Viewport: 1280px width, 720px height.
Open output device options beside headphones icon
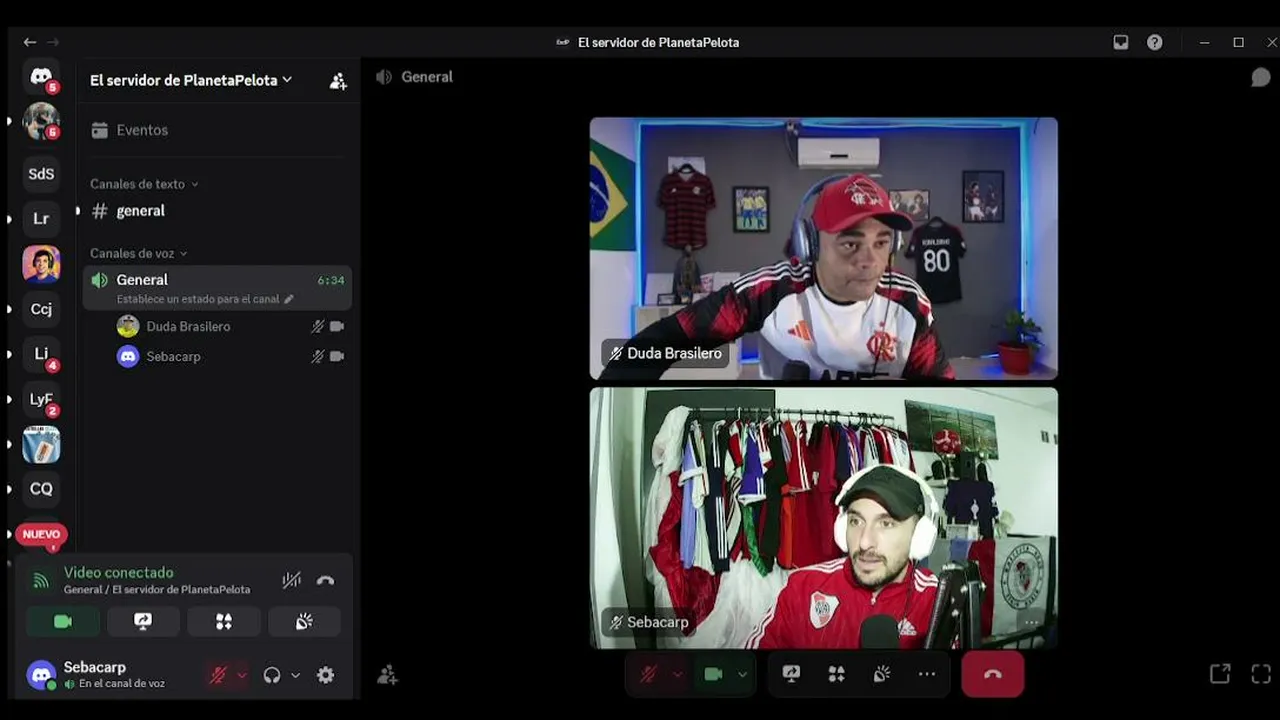[x=295, y=675]
